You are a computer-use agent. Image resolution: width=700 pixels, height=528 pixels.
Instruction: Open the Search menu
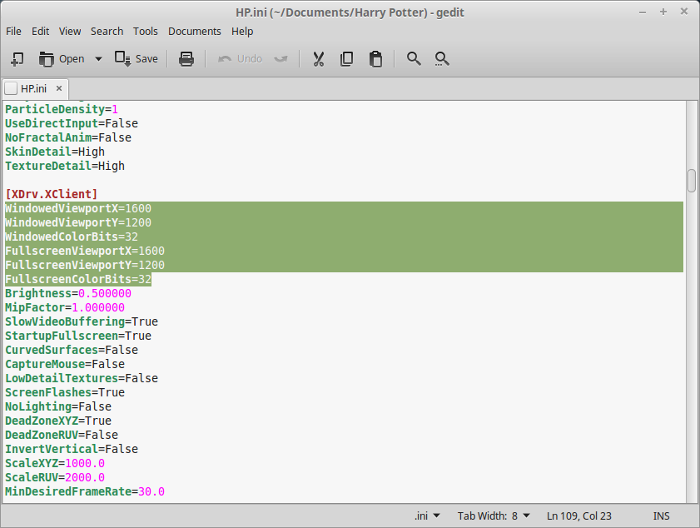(x=107, y=31)
